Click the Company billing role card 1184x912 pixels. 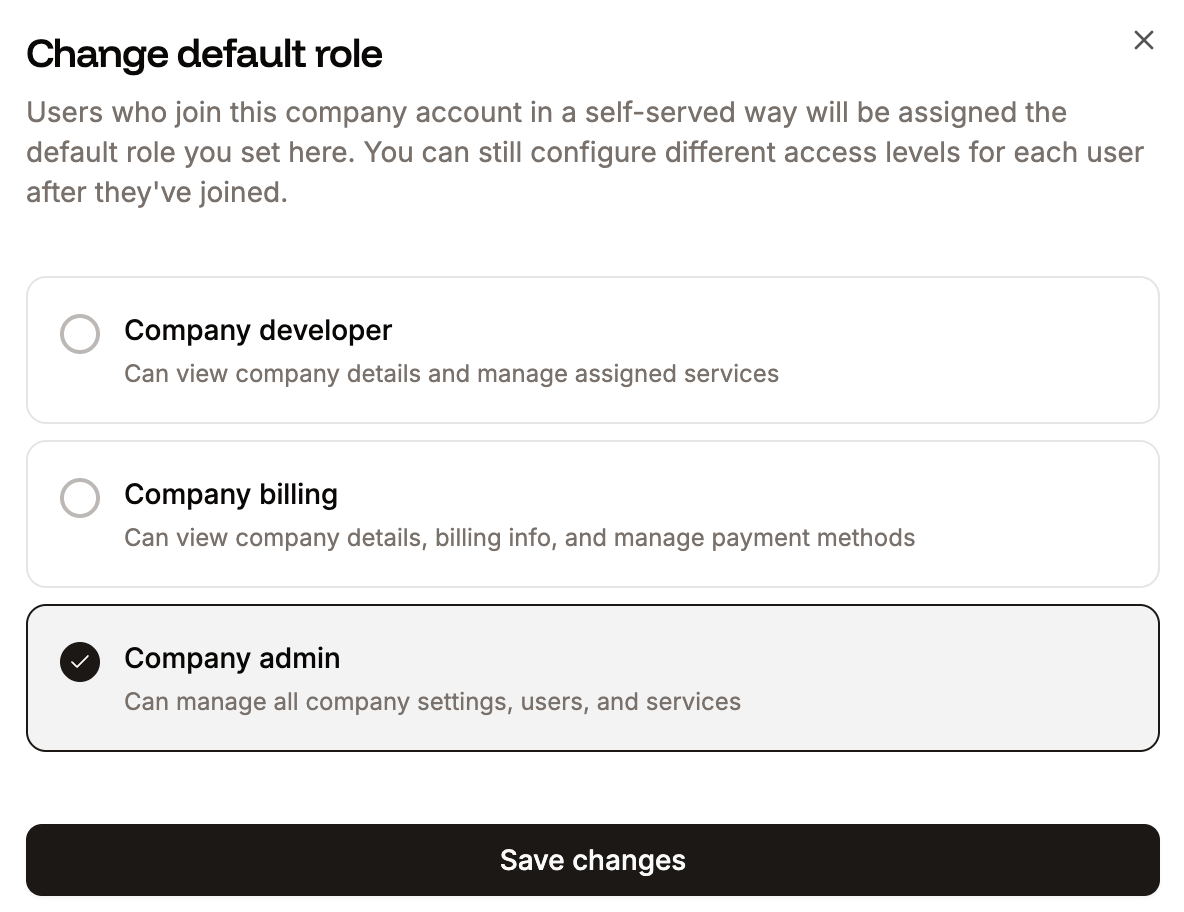click(592, 514)
